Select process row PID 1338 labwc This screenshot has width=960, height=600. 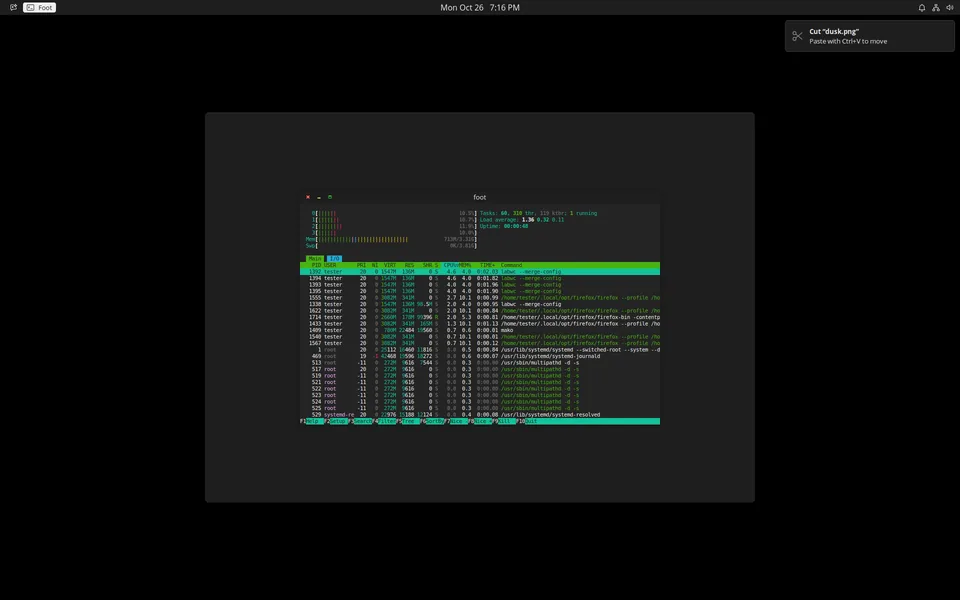click(x=480, y=304)
